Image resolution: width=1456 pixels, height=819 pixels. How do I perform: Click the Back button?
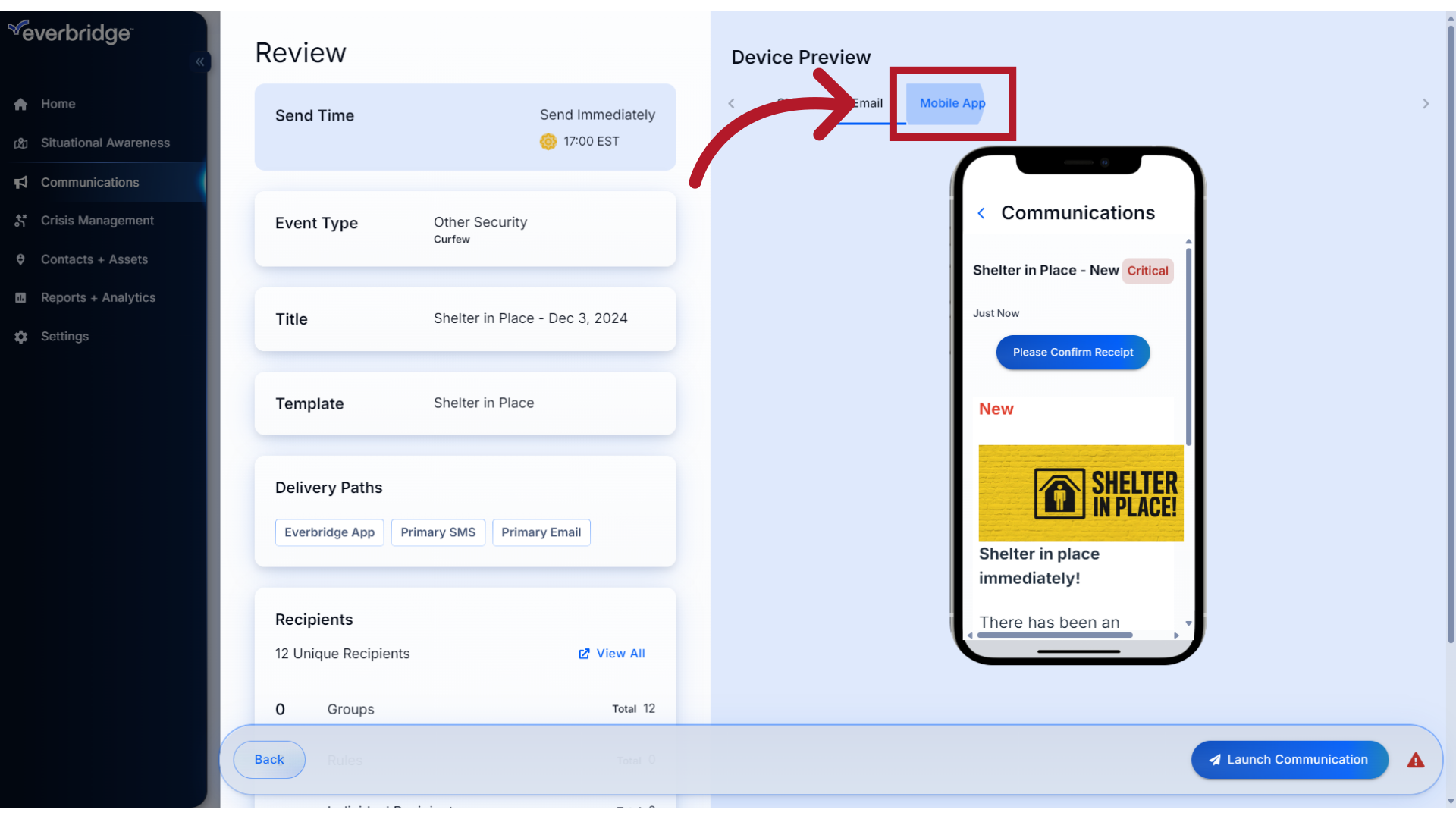(x=269, y=759)
